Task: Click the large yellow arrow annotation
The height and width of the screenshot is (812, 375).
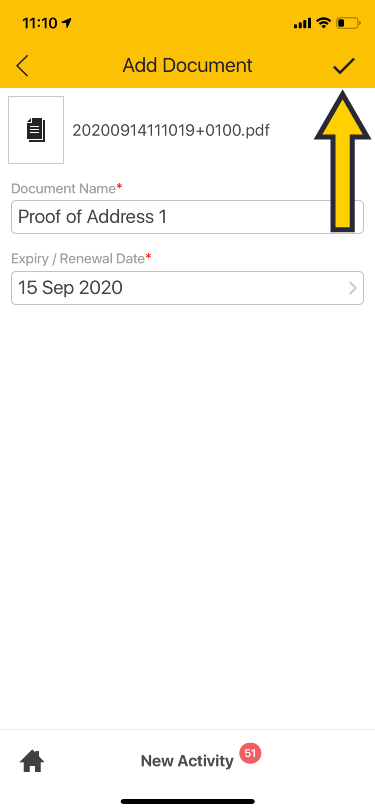Action: point(343,161)
